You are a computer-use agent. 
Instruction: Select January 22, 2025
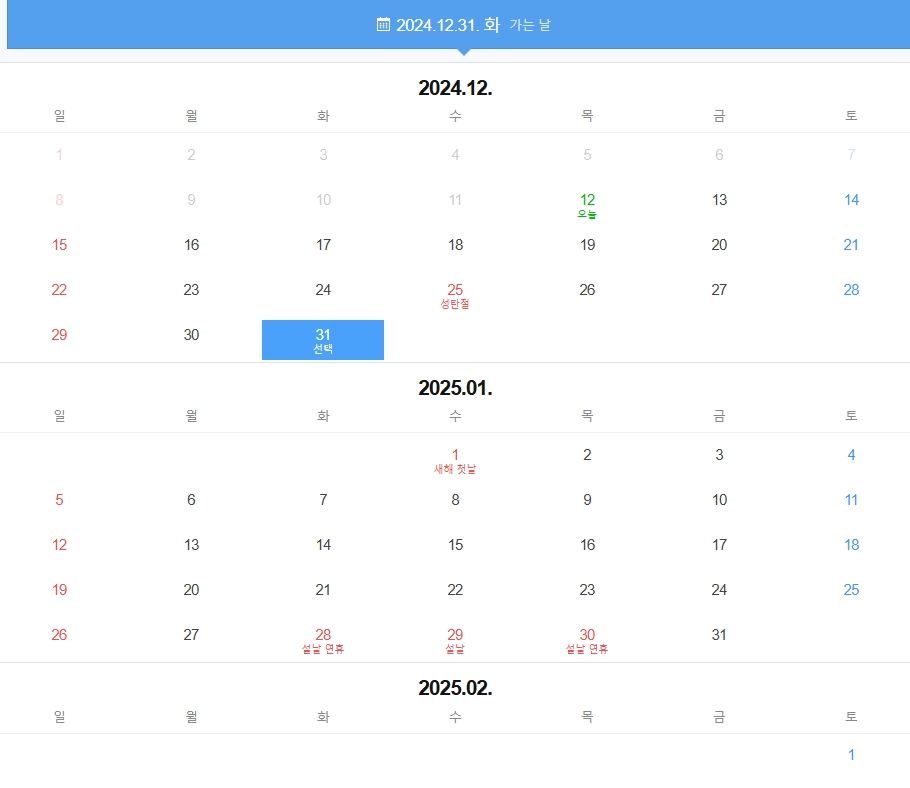(456, 590)
